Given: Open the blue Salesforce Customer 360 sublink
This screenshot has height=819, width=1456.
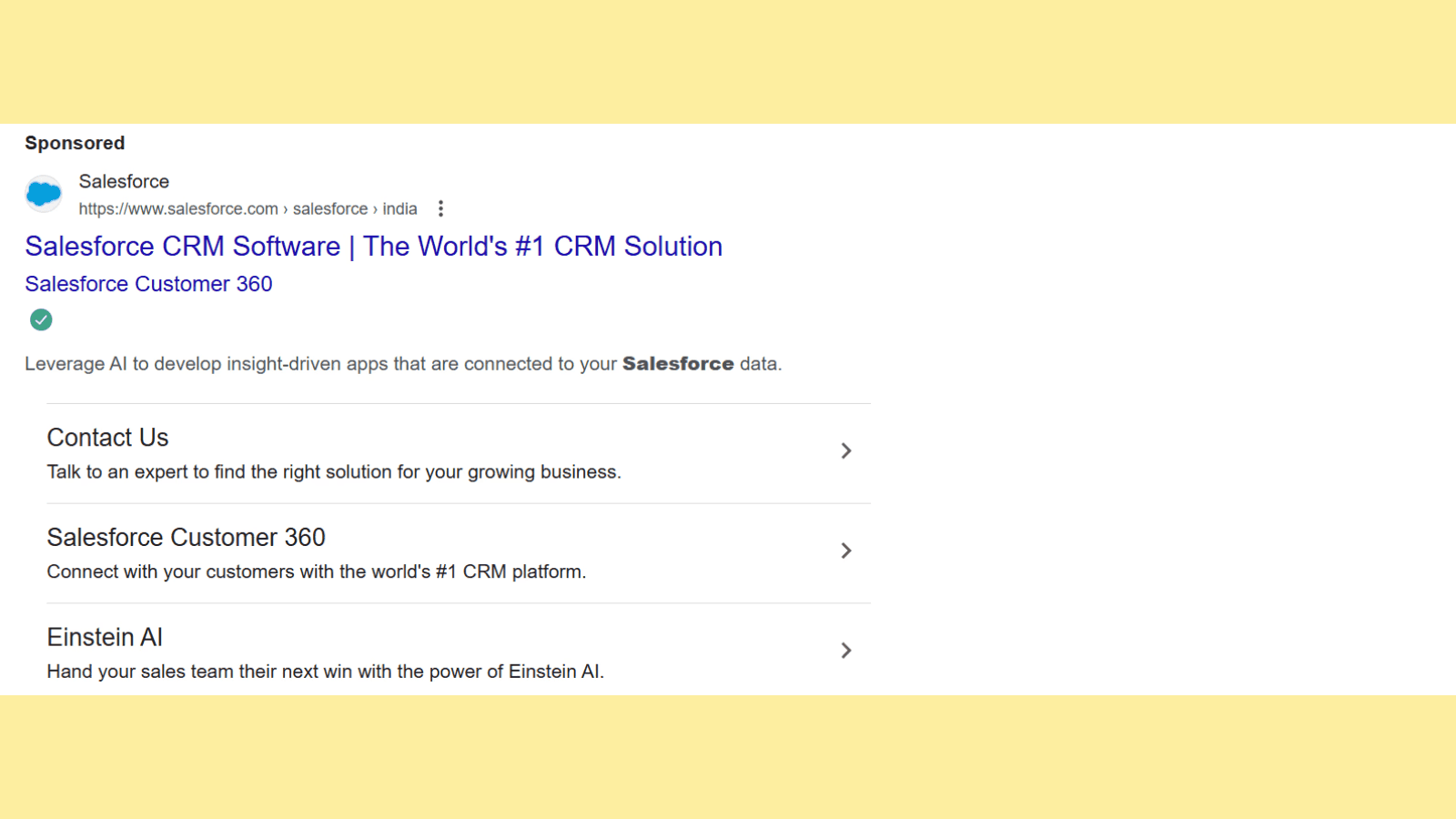Looking at the screenshot, I should [148, 284].
